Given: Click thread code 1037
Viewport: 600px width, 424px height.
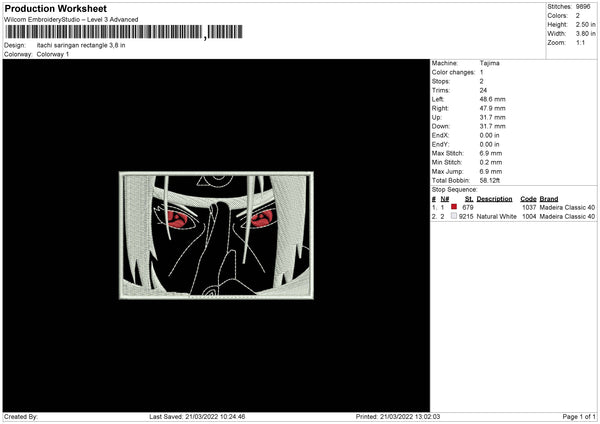Looking at the screenshot, I should [529, 207].
